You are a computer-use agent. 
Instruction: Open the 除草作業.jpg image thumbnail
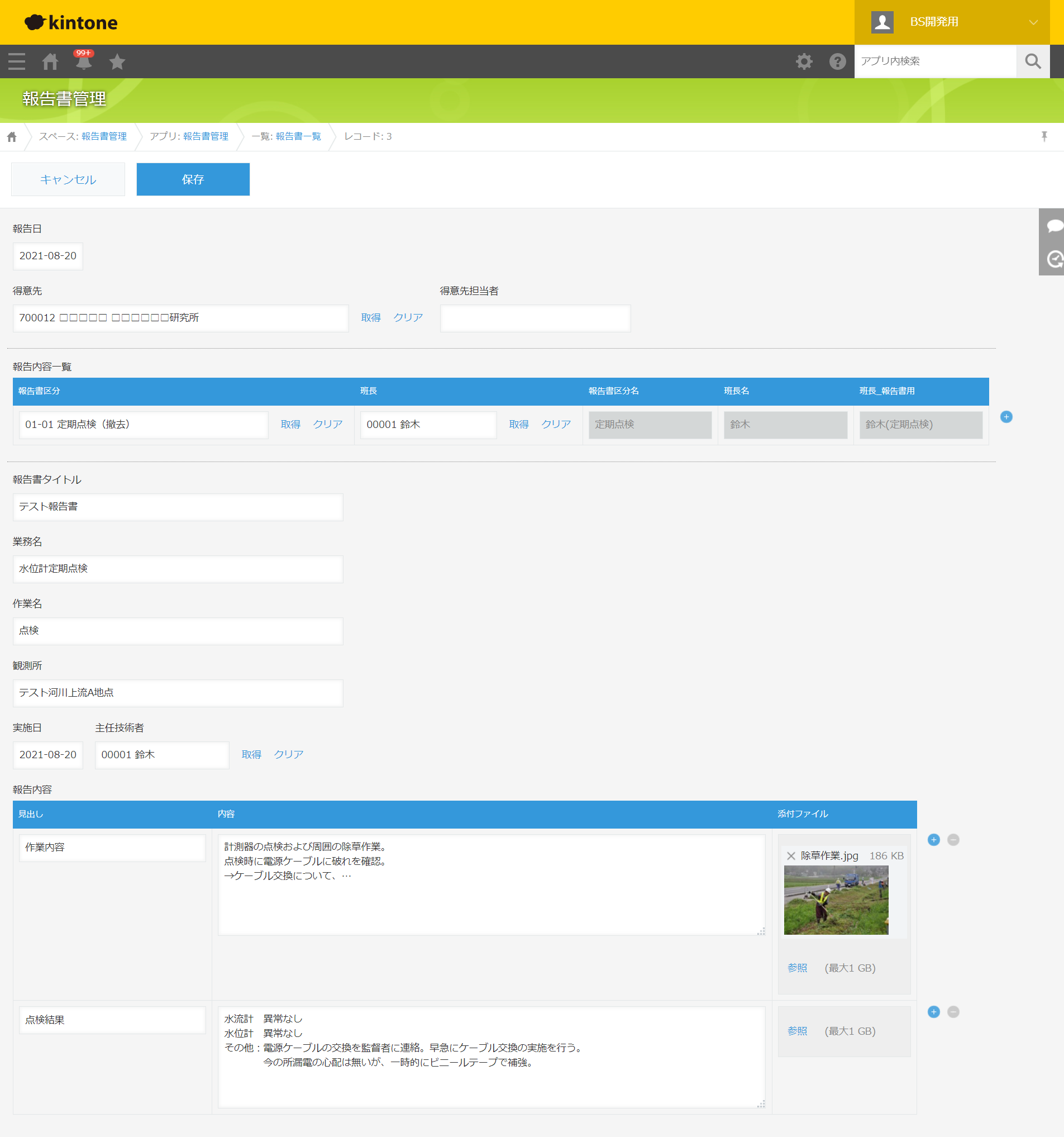[x=836, y=900]
